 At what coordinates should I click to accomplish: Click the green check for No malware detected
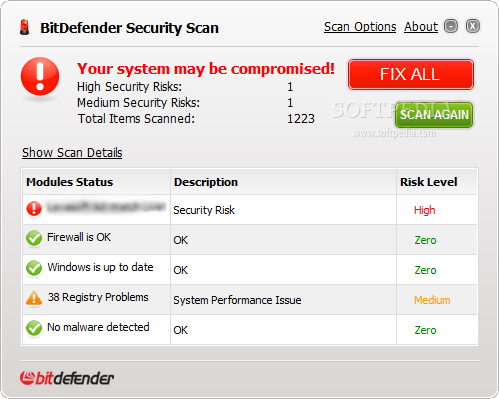coord(34,328)
